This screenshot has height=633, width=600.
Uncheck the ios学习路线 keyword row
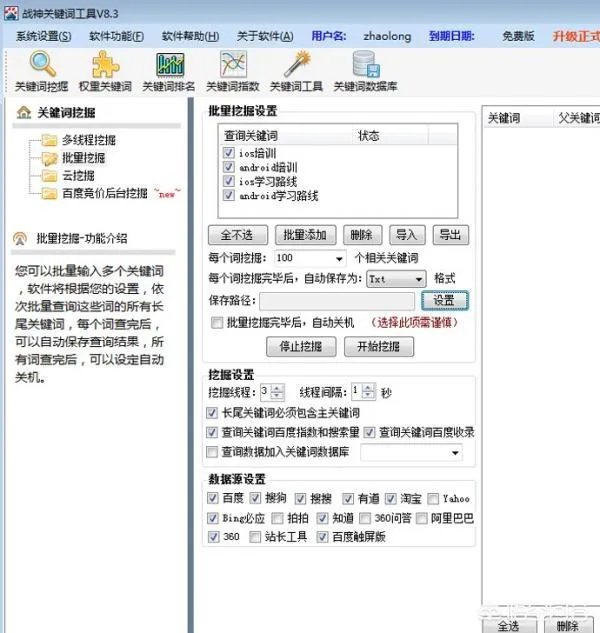pos(229,181)
